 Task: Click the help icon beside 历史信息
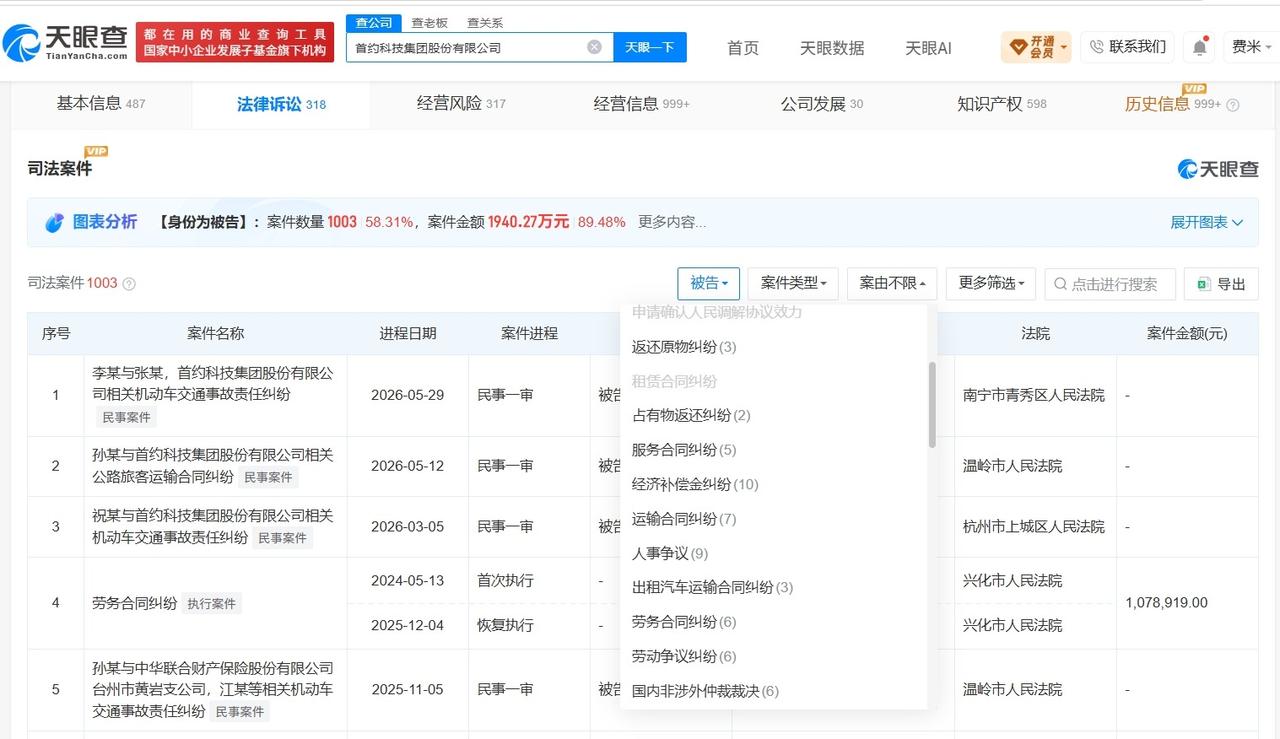point(1232,105)
